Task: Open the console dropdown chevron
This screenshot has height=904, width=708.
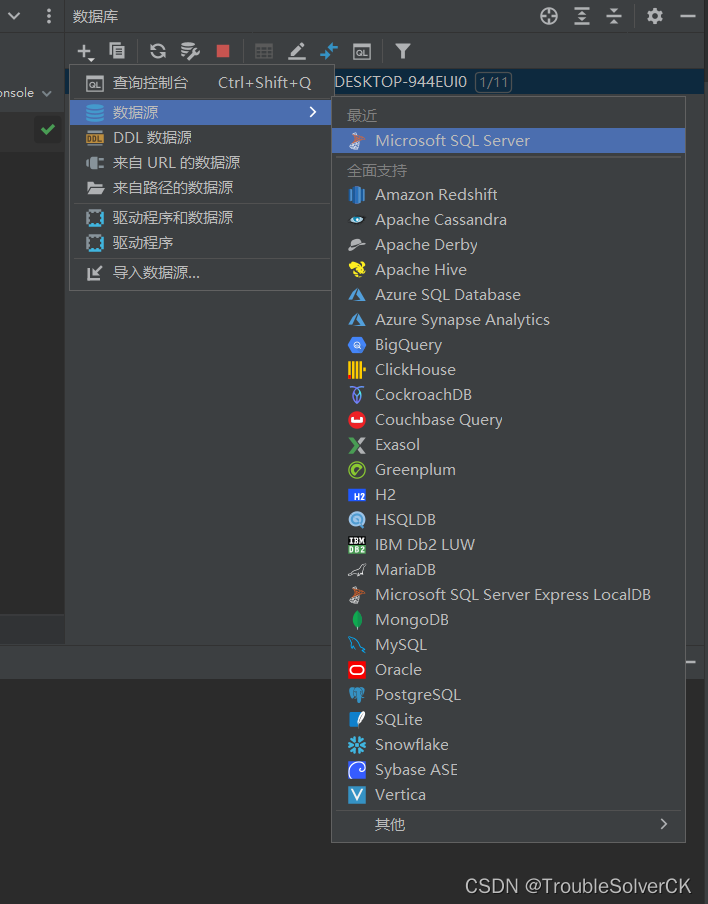Action: click(47, 93)
